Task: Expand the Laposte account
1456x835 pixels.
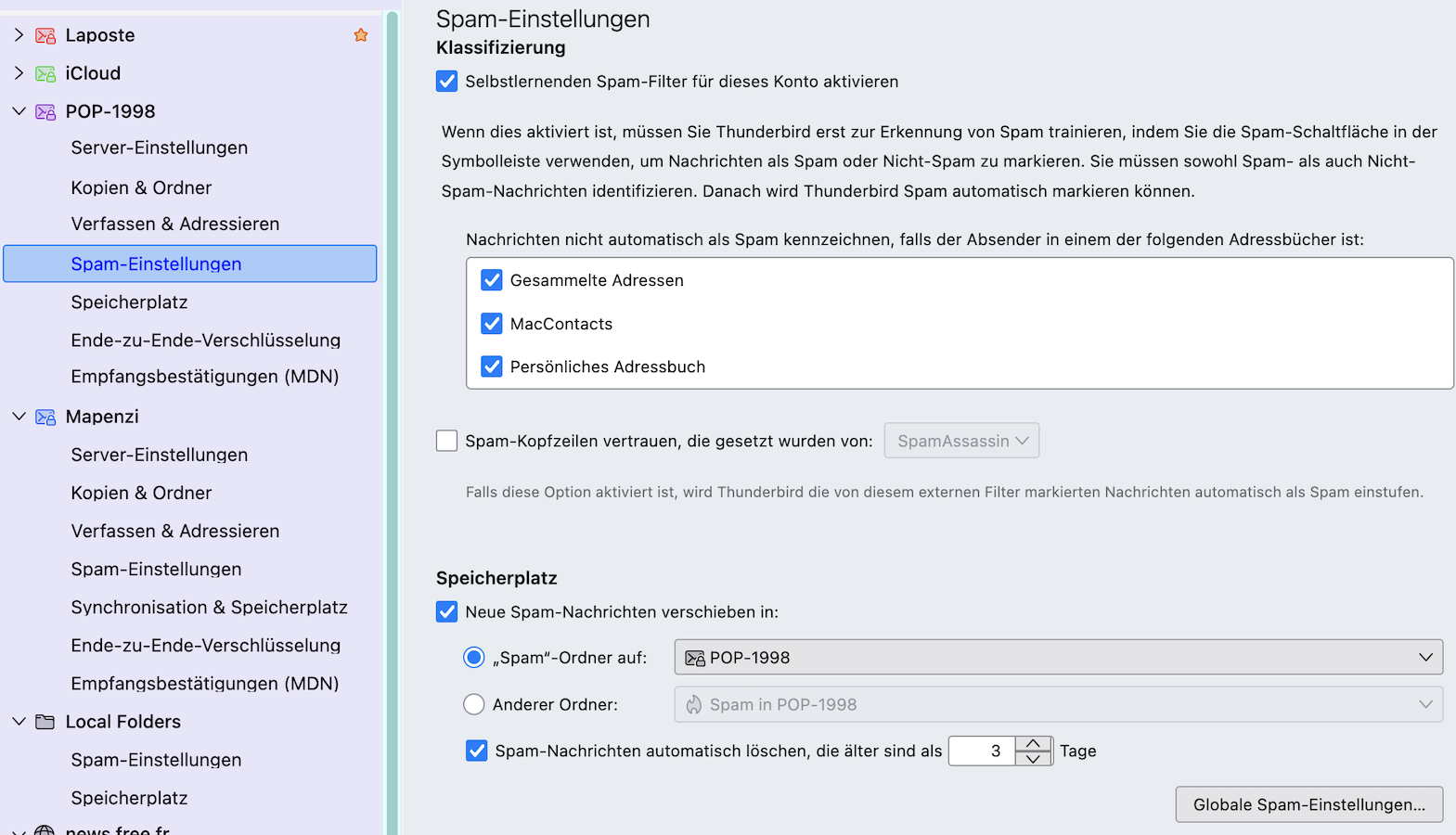Action: (x=19, y=35)
